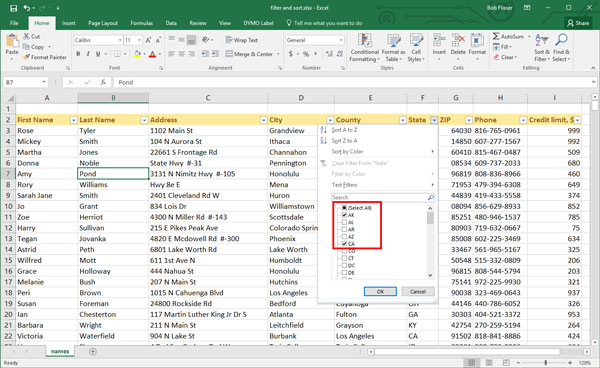Toggle Wrap Text
This screenshot has width=600, height=368.
pos(241,40)
